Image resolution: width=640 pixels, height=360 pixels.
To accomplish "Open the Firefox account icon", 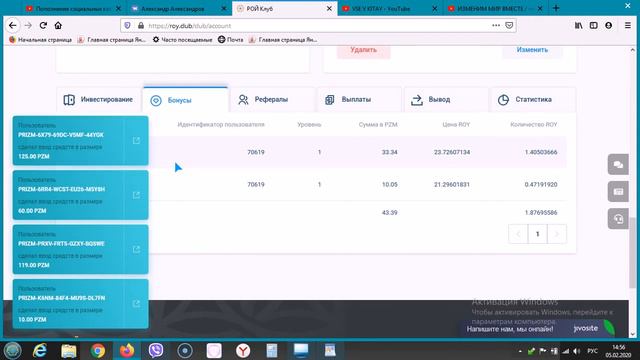I will tap(609, 25).
